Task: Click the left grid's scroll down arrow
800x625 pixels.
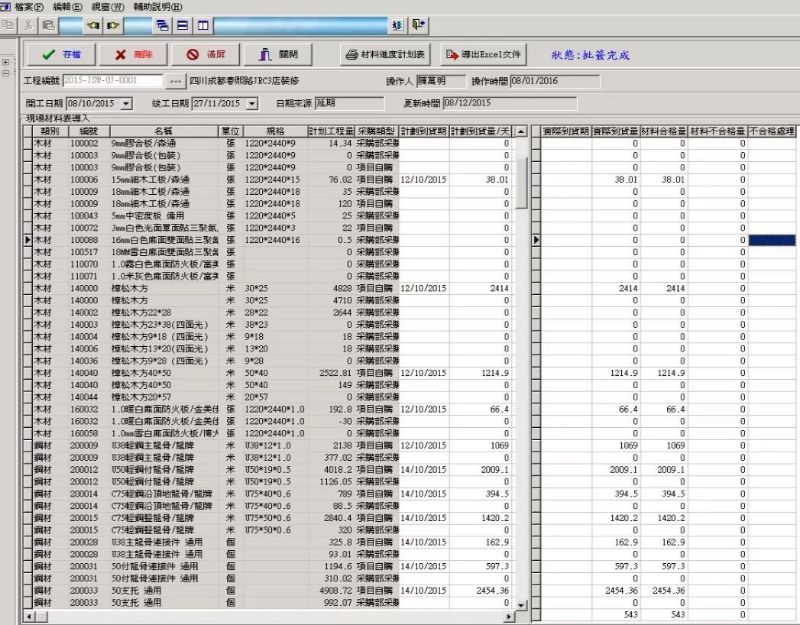Action: 520,605
